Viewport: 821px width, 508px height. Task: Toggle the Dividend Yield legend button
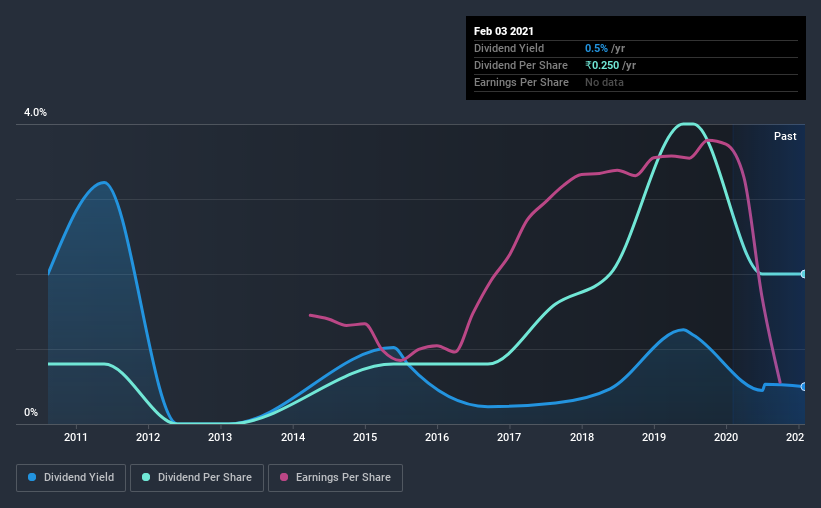pos(71,478)
